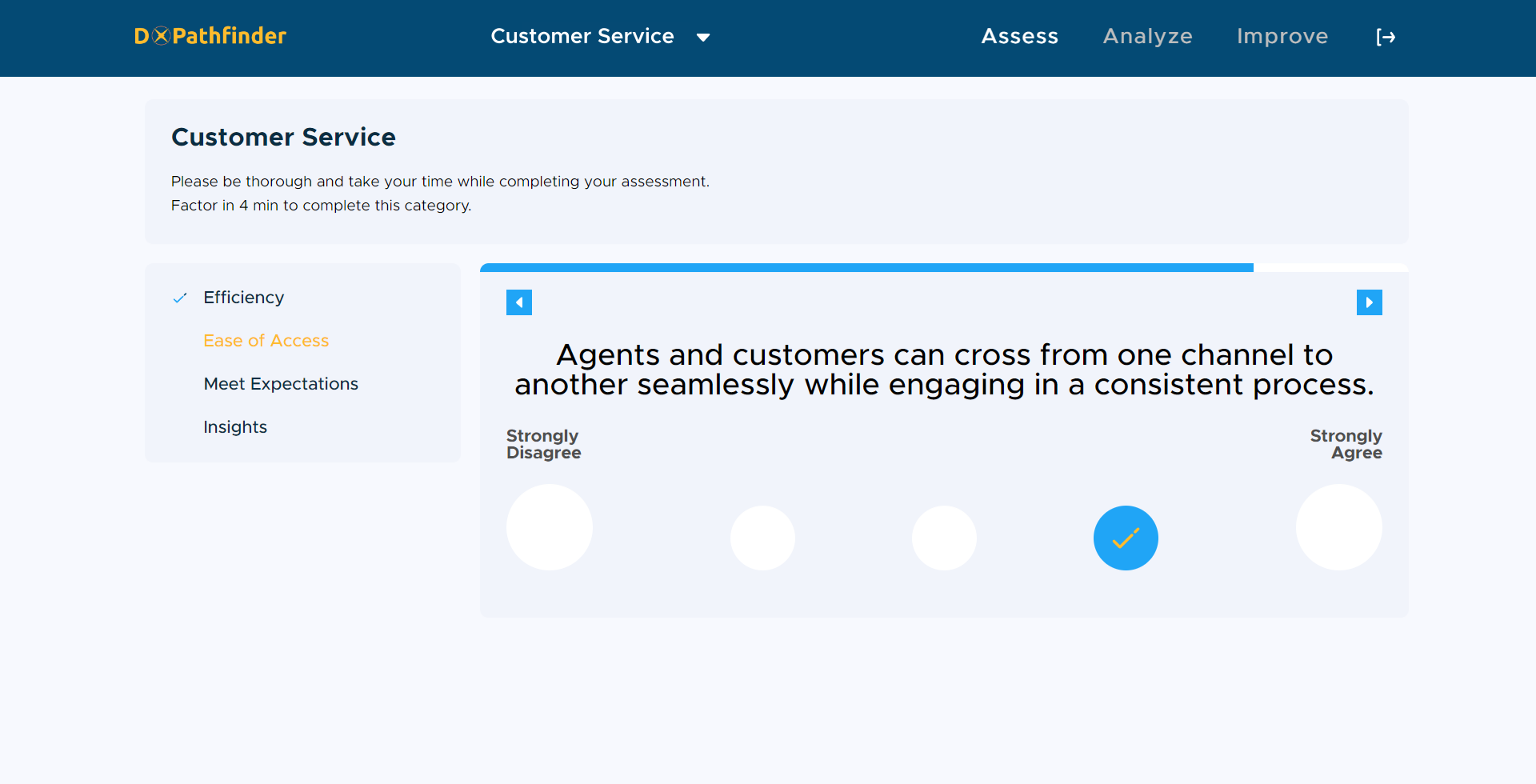Open the Assess tab
This screenshot has width=1536, height=784.
tap(1019, 36)
